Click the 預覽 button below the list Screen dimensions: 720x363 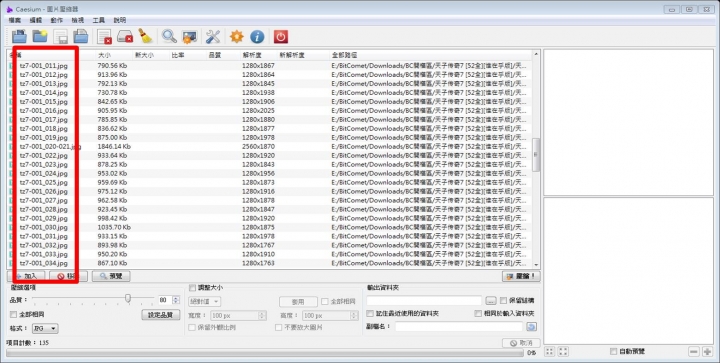(111, 276)
